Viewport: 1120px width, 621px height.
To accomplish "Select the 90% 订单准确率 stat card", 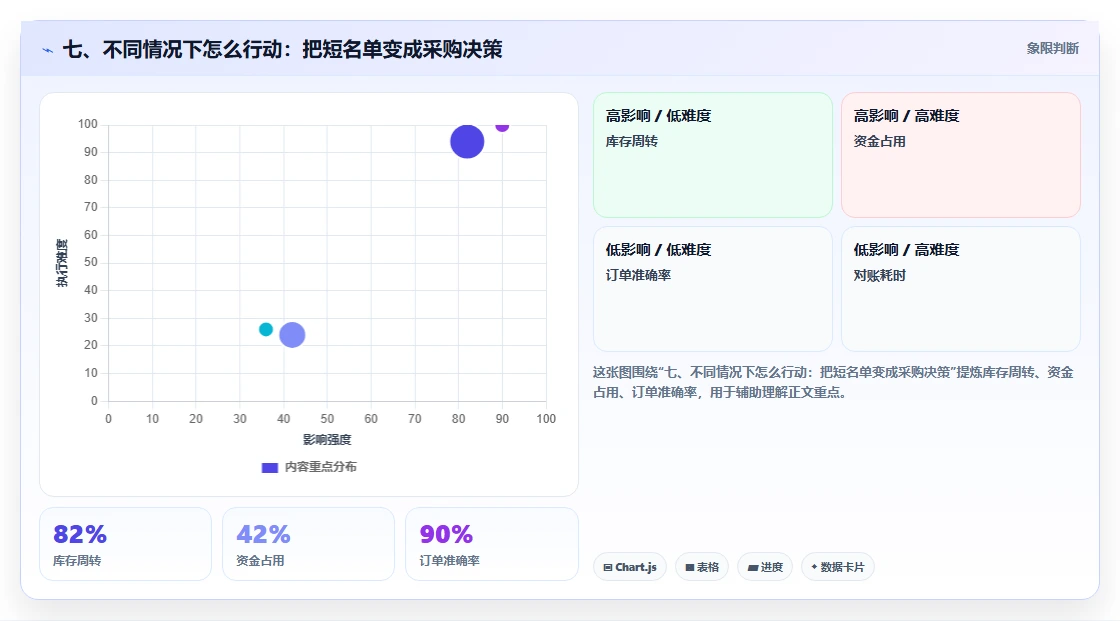I will coord(491,544).
